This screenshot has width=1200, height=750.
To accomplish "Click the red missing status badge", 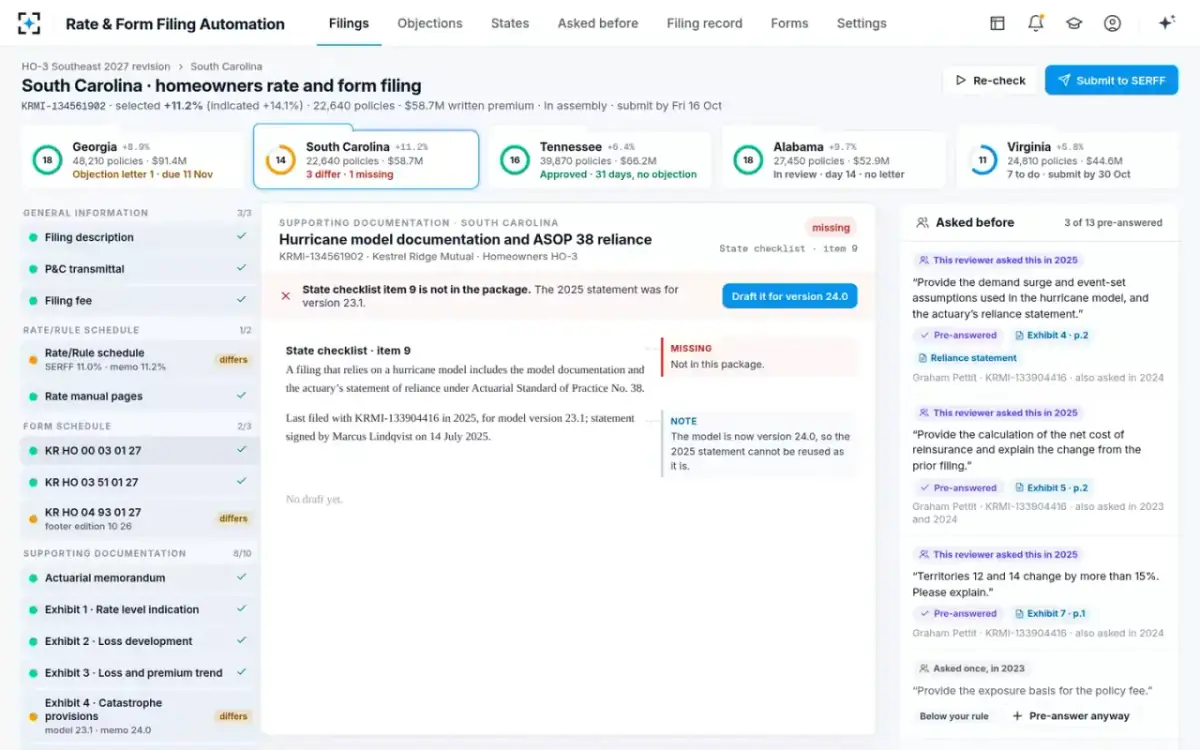I will pos(831,227).
